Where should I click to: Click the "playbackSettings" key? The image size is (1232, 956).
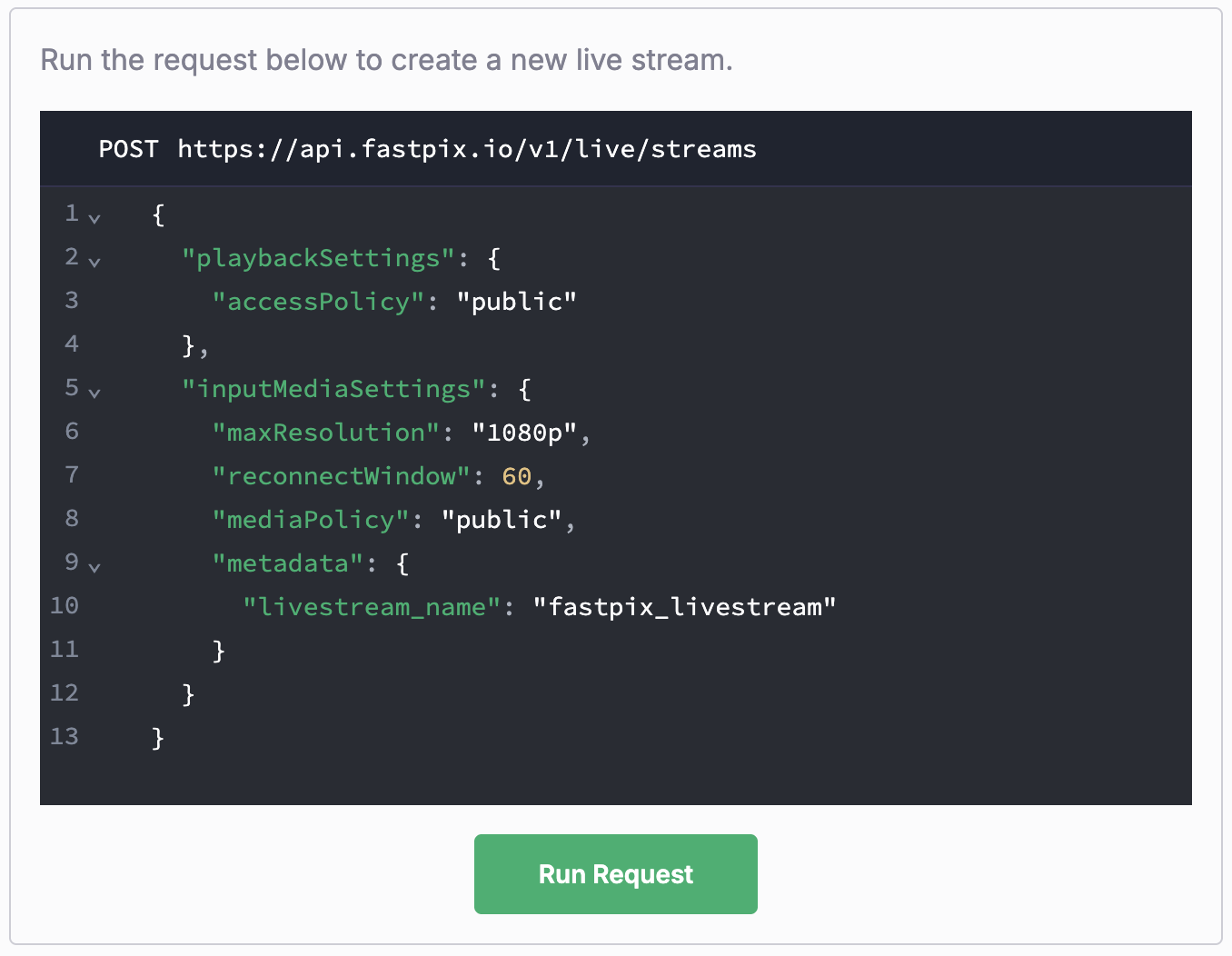click(318, 258)
